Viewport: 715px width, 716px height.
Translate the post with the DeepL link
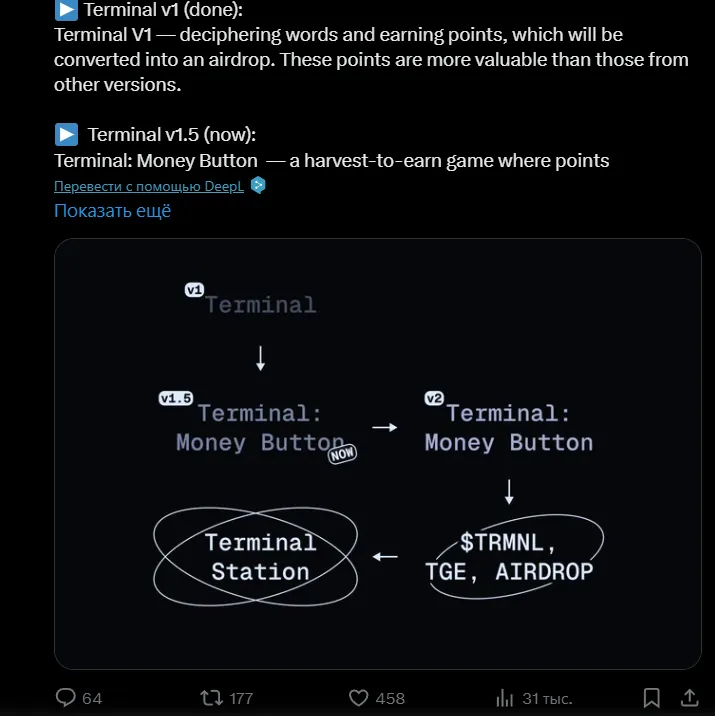[149, 186]
